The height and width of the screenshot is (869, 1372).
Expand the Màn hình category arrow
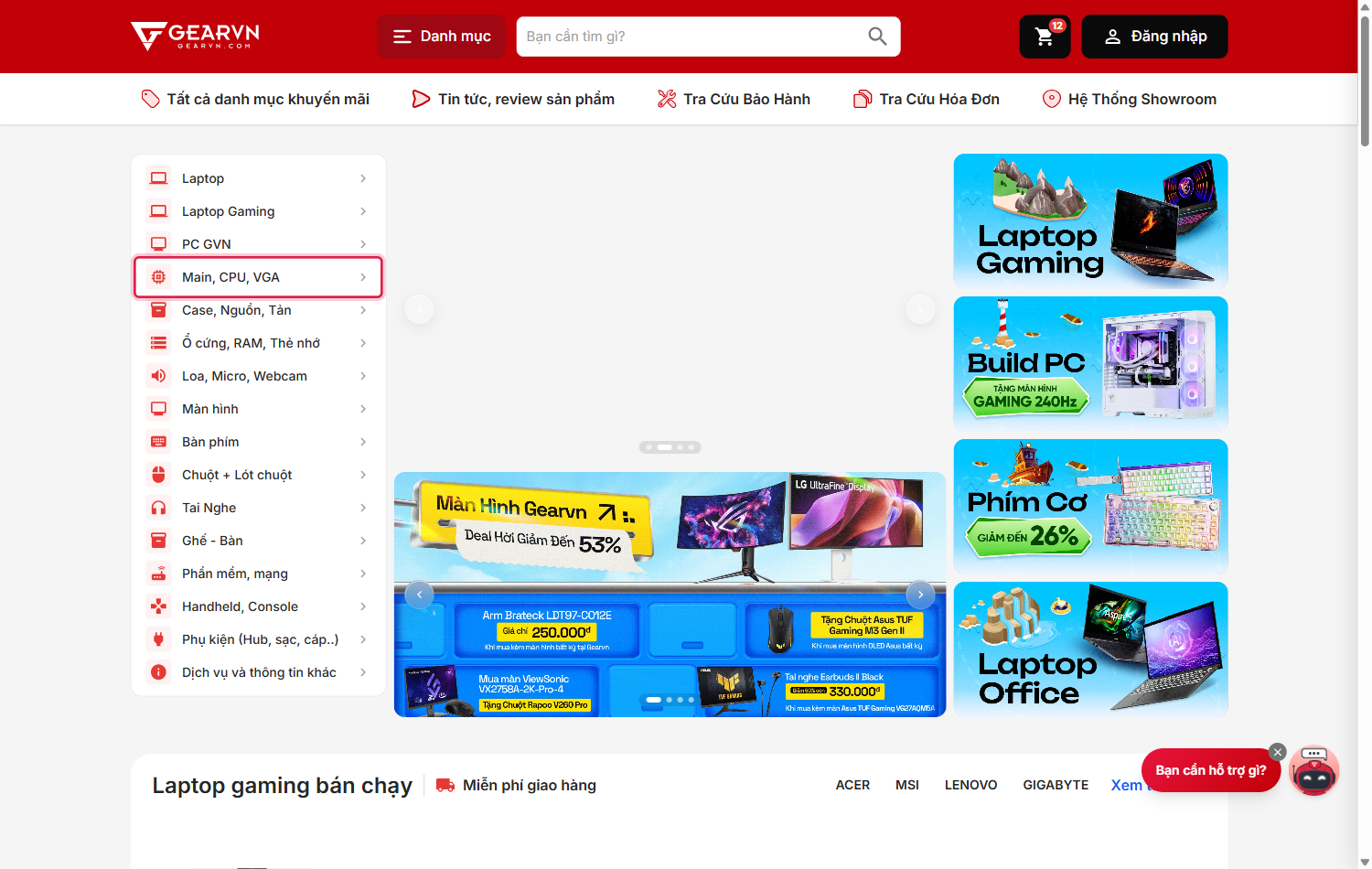363,409
